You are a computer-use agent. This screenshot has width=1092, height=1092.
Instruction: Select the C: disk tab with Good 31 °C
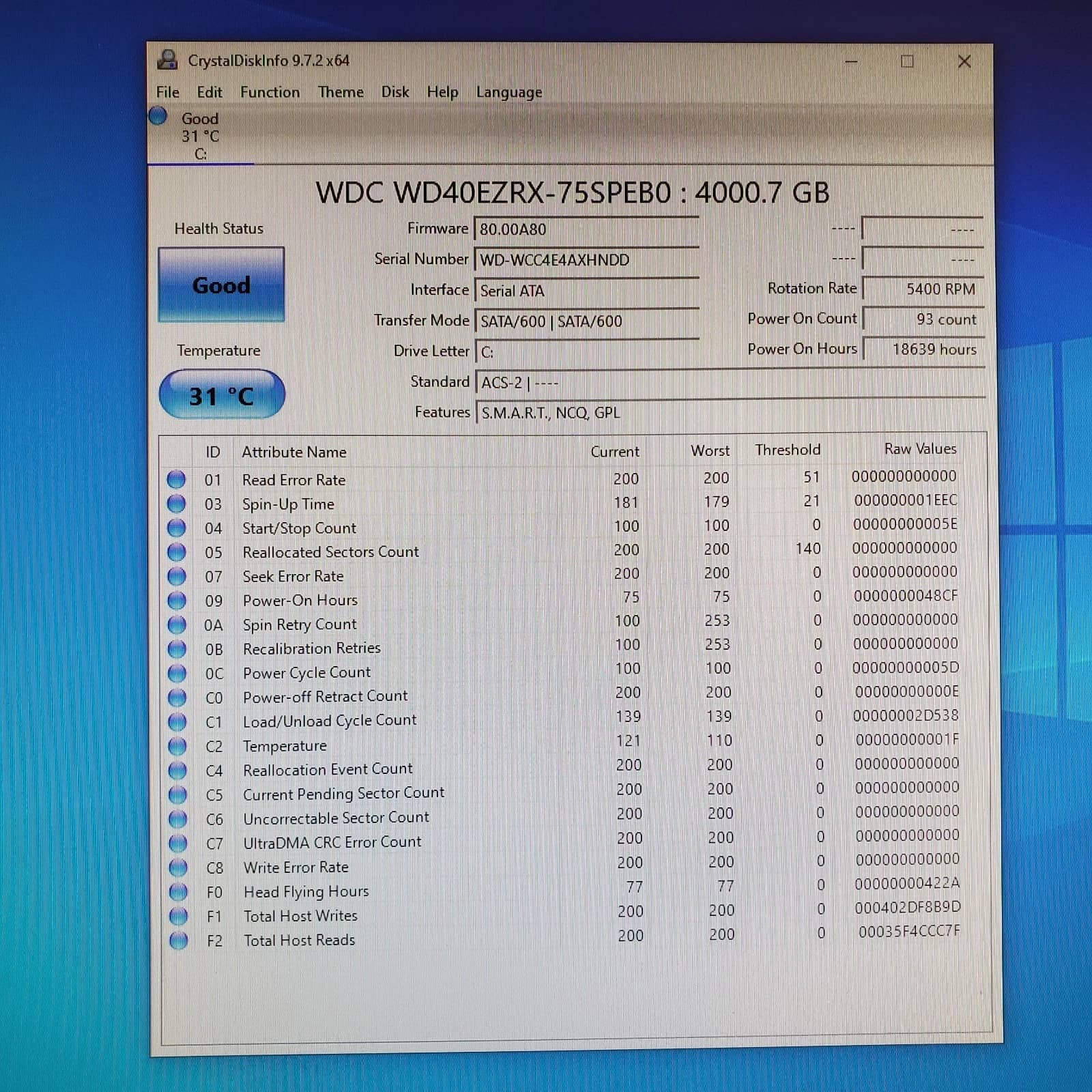[x=201, y=136]
